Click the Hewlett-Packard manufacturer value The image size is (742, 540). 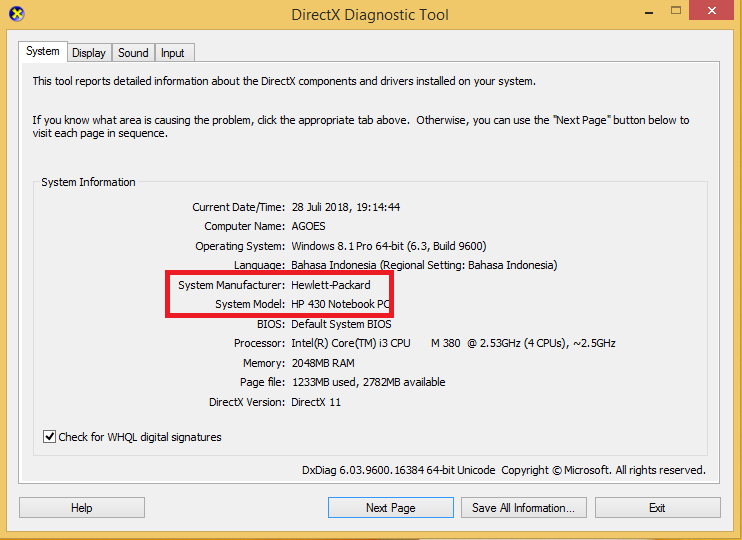click(331, 285)
